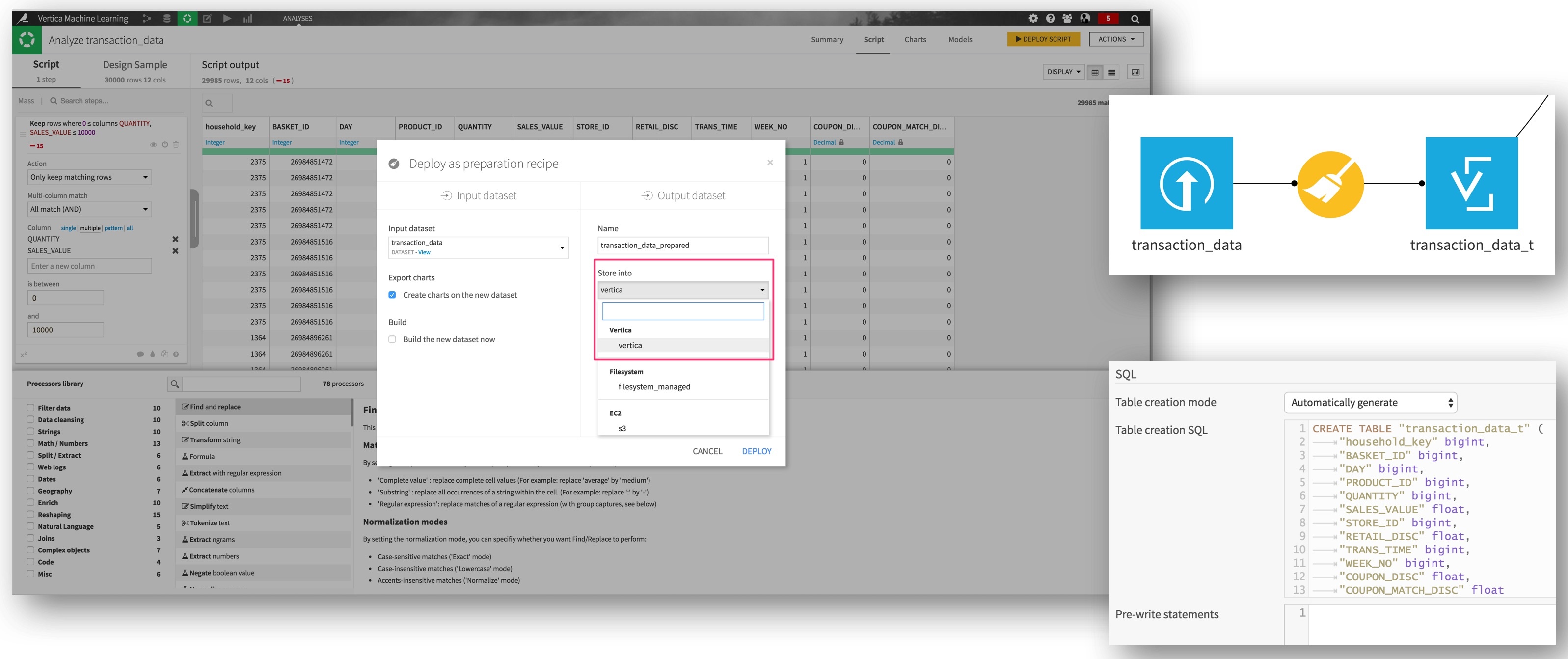This screenshot has height=659, width=1568.
Task: Disable the step with the power icon
Action: point(165,144)
